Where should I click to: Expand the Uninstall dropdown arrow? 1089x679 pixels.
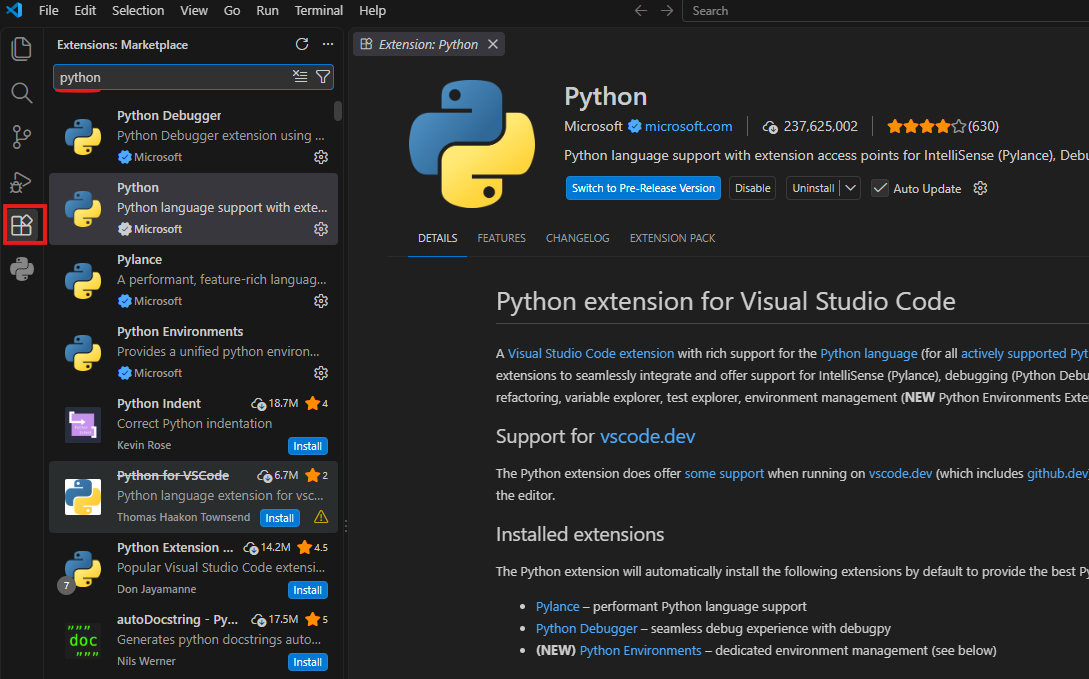click(850, 188)
